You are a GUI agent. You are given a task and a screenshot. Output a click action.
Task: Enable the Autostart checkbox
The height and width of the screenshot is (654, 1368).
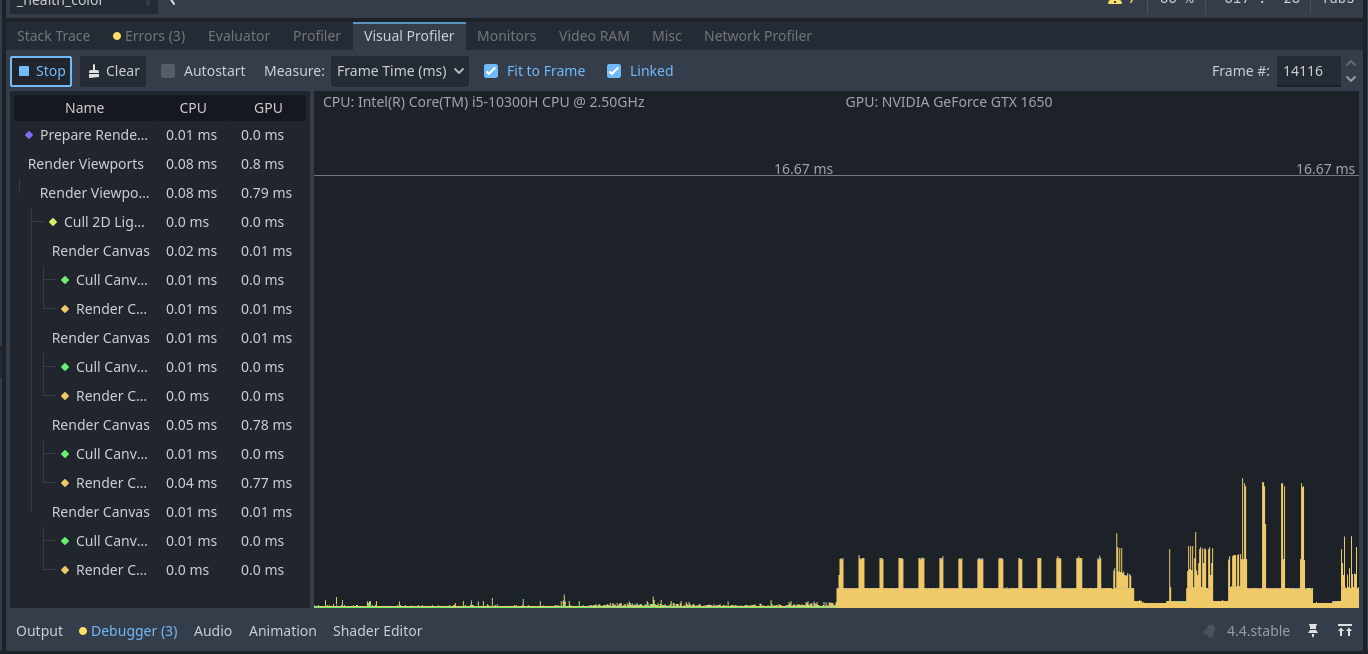(x=168, y=71)
